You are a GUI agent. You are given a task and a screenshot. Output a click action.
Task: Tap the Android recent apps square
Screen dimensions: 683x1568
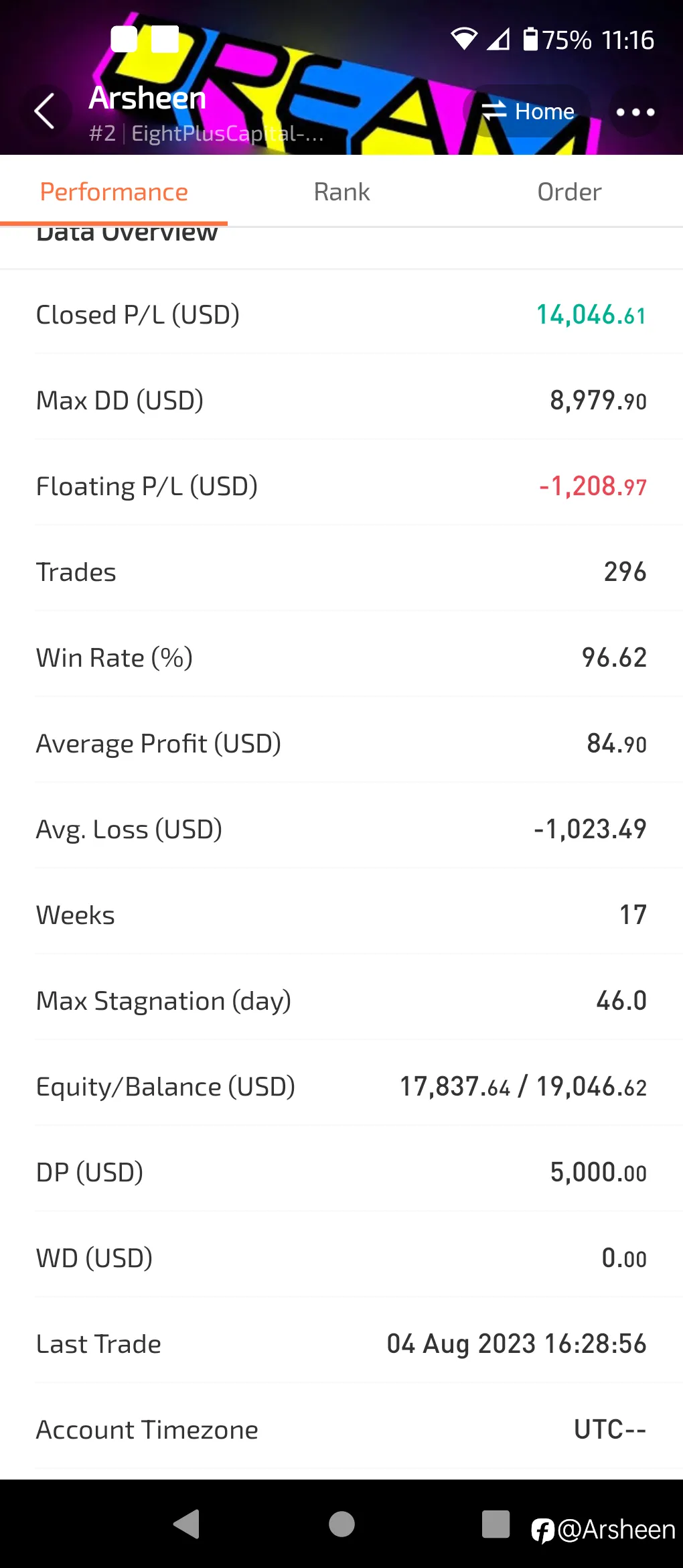(496, 1524)
